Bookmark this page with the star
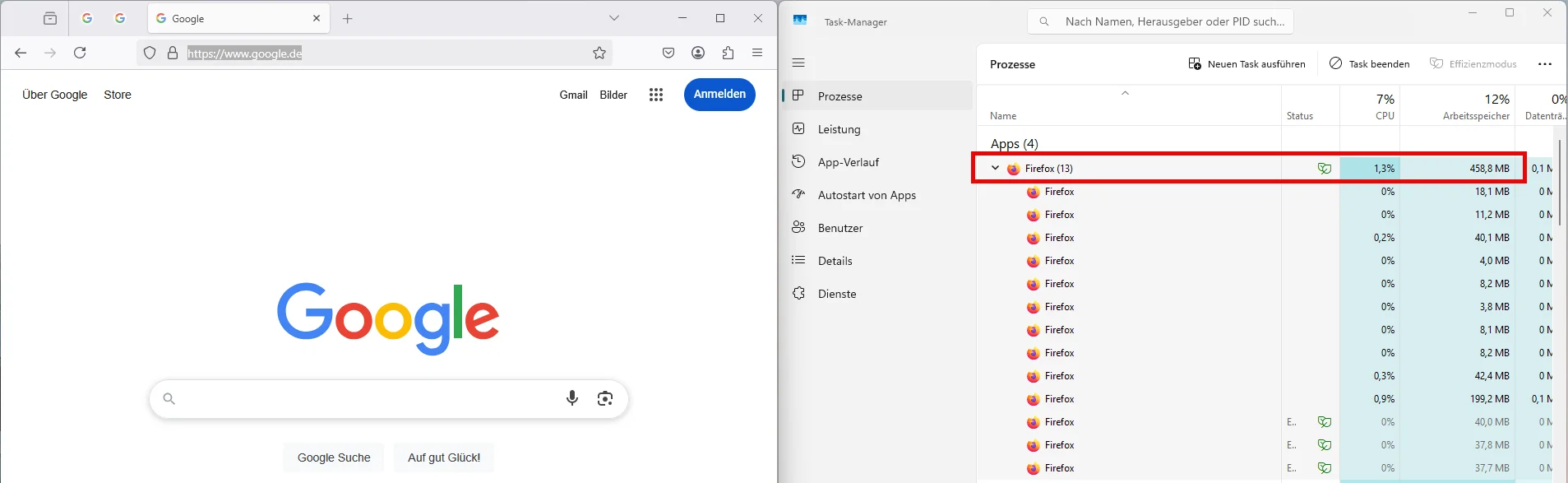Image resolution: width=1568 pixels, height=483 pixels. (x=599, y=53)
